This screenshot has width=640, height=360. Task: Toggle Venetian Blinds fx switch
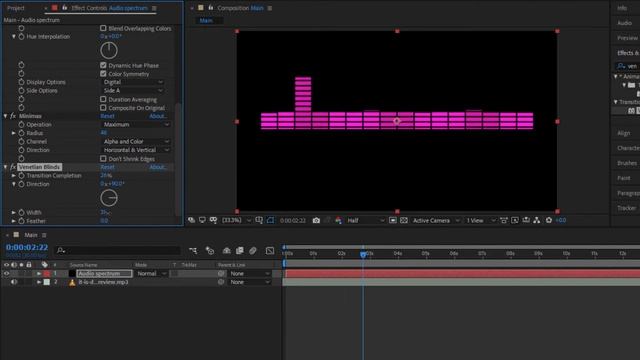[13, 167]
